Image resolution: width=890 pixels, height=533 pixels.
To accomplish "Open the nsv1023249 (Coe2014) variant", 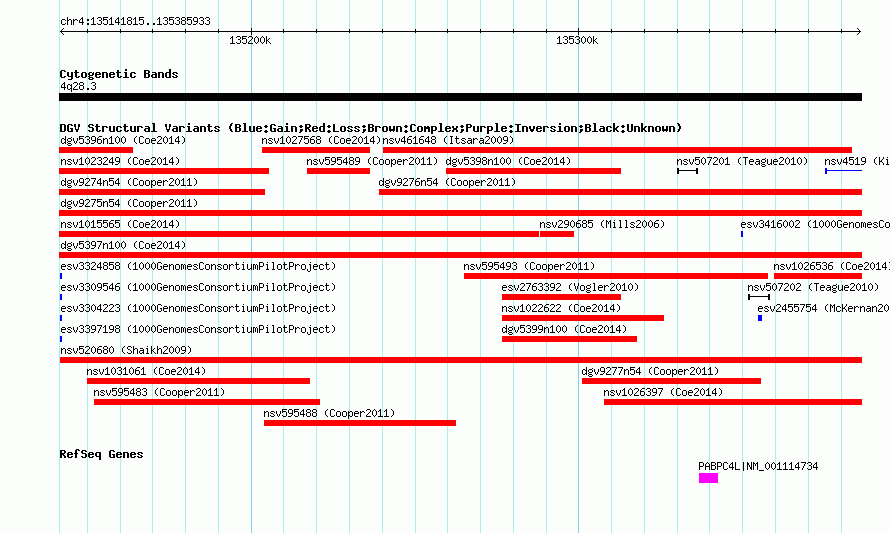I will click(x=164, y=171).
